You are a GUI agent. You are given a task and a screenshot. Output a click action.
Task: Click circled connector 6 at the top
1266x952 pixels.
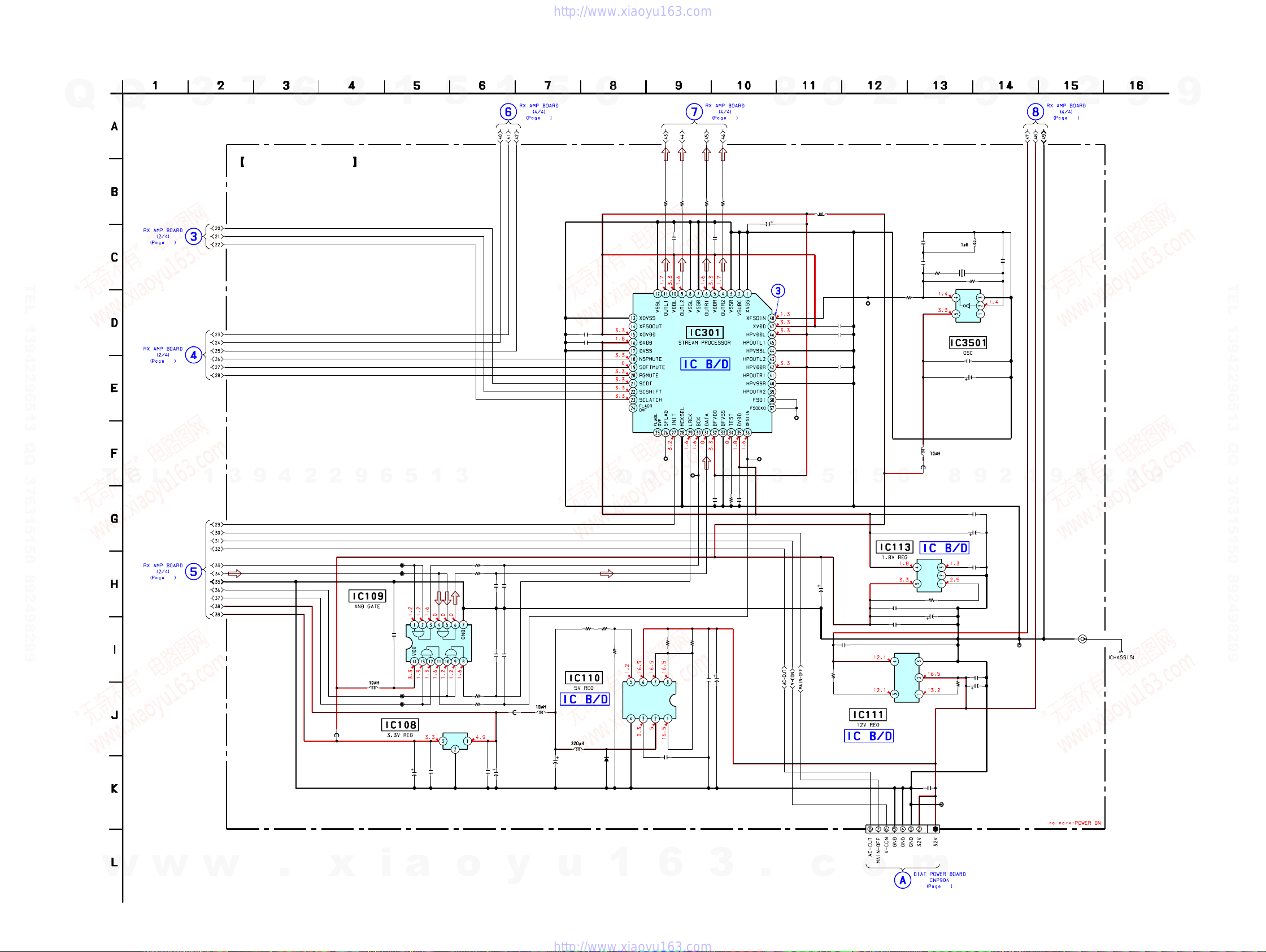(x=508, y=112)
